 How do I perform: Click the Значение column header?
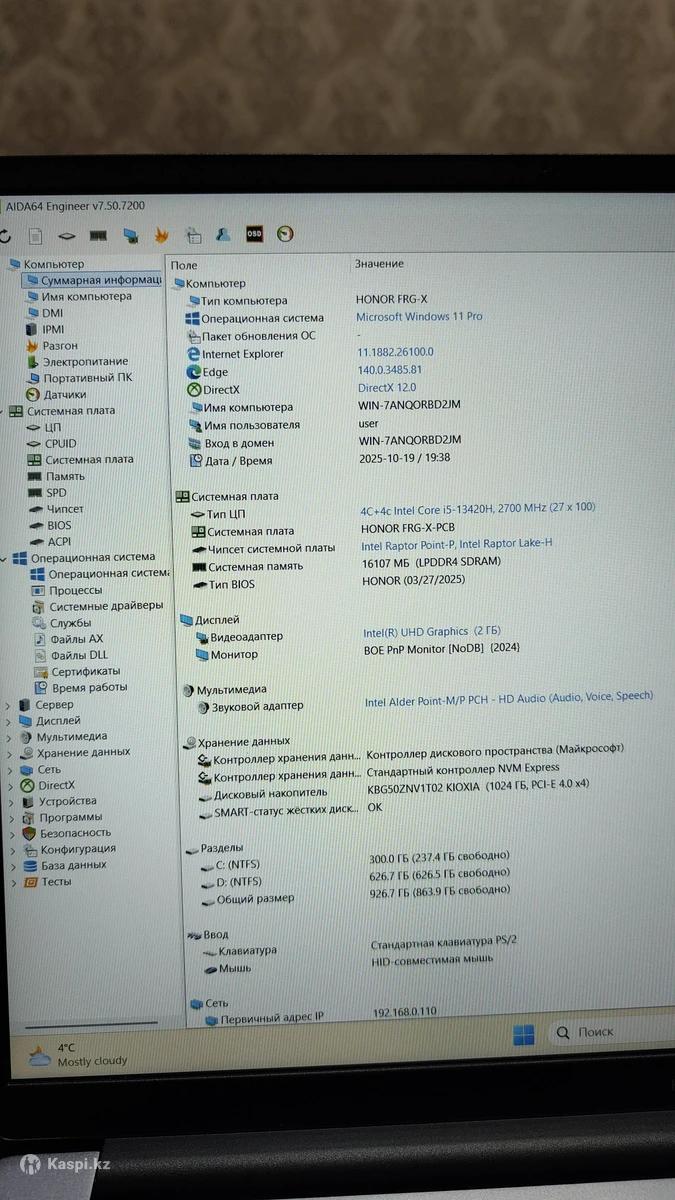pos(379,264)
